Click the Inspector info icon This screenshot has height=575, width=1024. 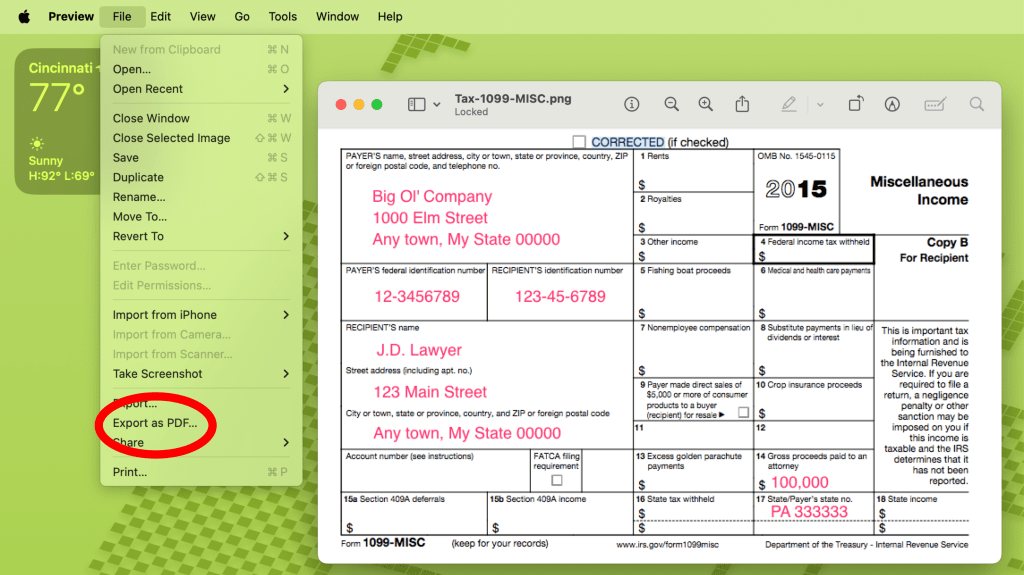coord(632,104)
